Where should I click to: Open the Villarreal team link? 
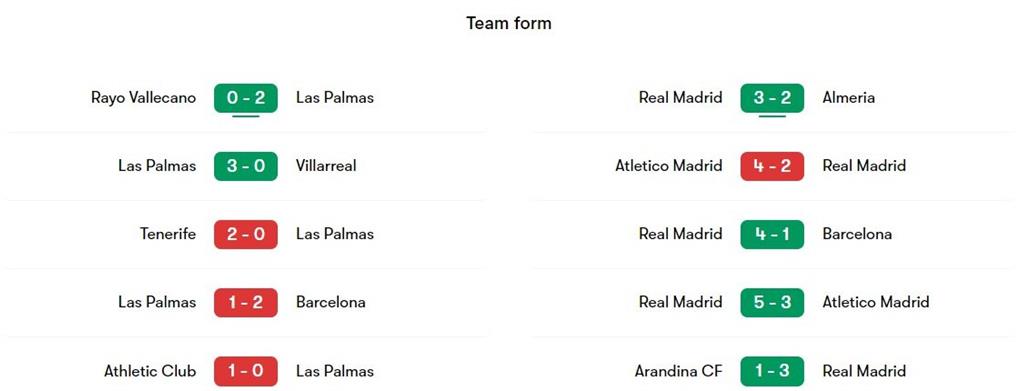click(326, 166)
